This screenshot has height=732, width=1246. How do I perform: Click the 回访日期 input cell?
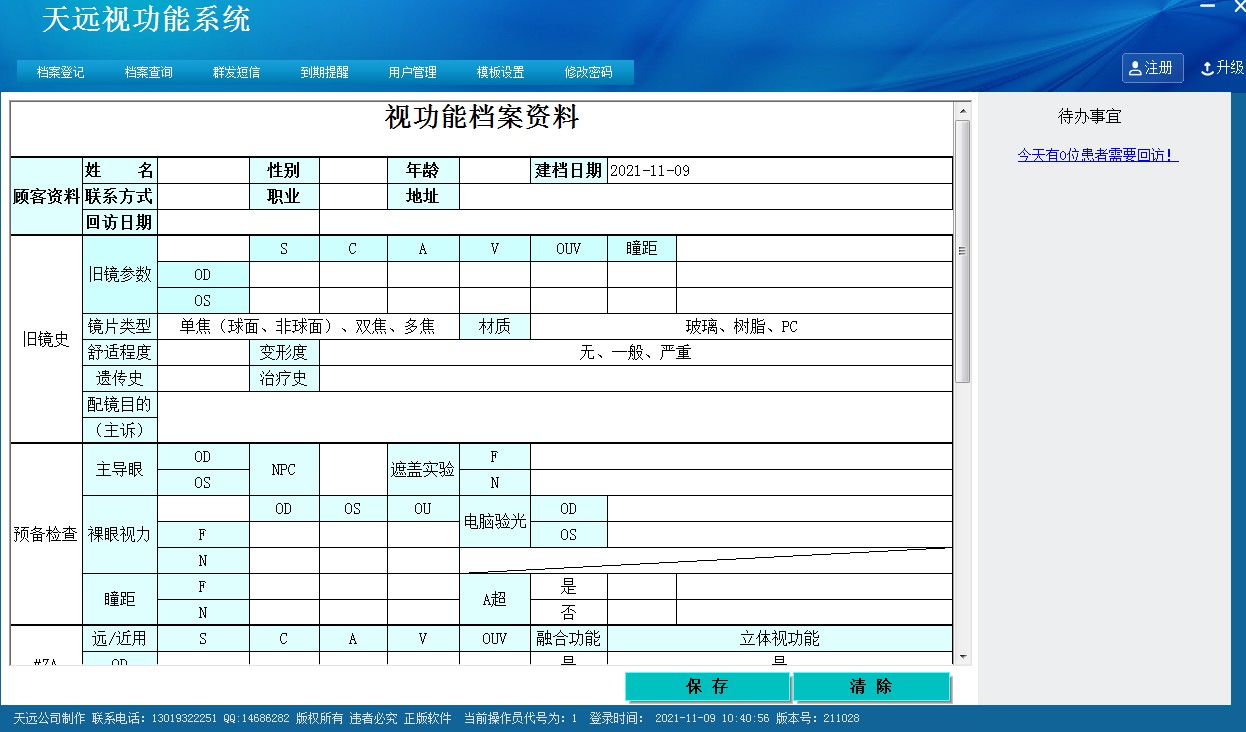[x=238, y=222]
